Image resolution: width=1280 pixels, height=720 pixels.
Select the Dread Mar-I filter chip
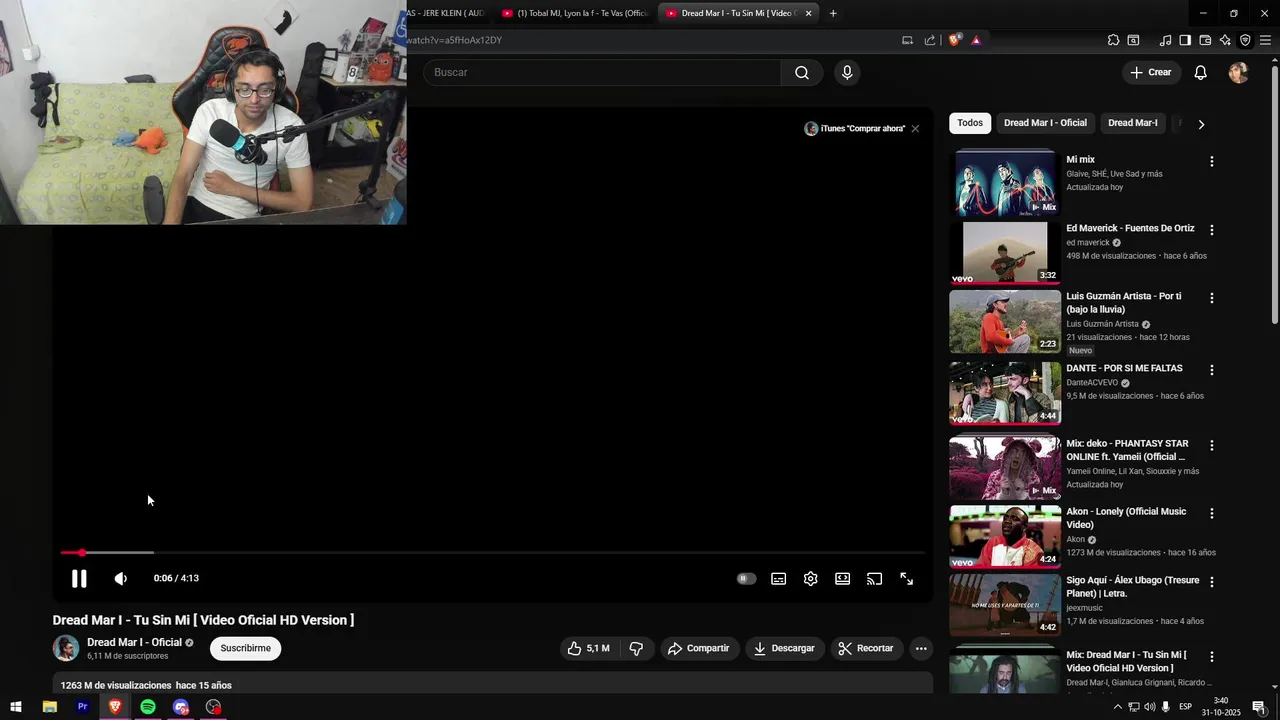click(x=1132, y=123)
